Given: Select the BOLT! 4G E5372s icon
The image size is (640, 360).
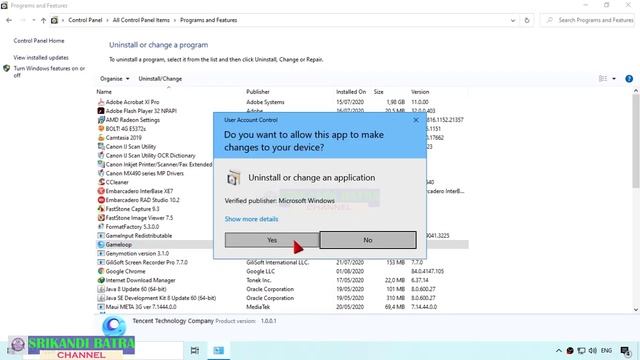Looking at the screenshot, I should (101, 129).
